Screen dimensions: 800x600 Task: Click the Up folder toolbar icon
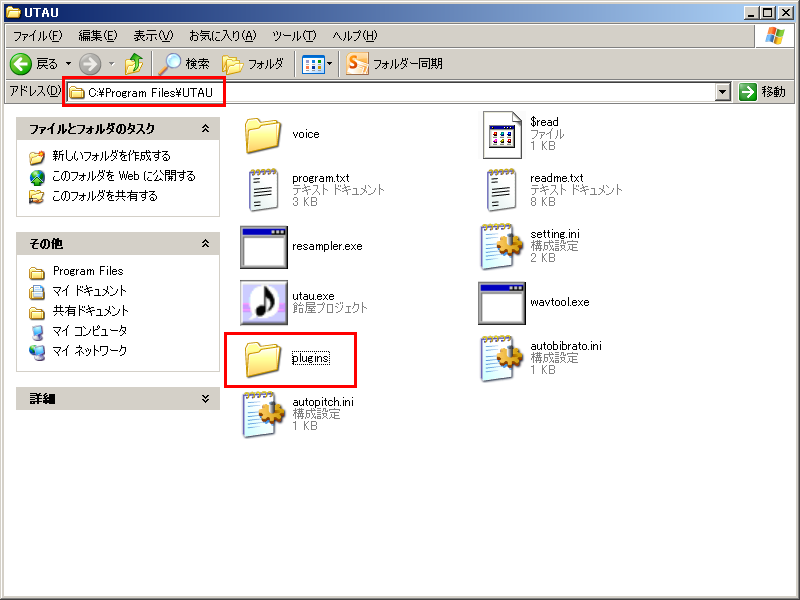pyautogui.click(x=135, y=64)
